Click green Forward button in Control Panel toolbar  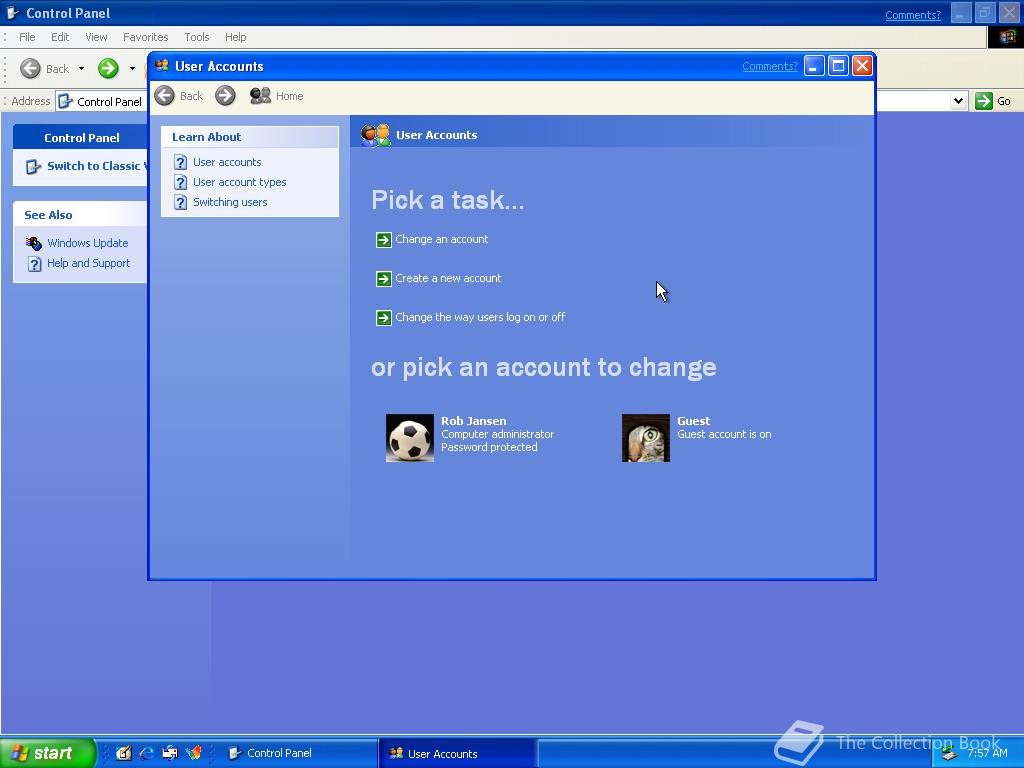tap(108, 69)
